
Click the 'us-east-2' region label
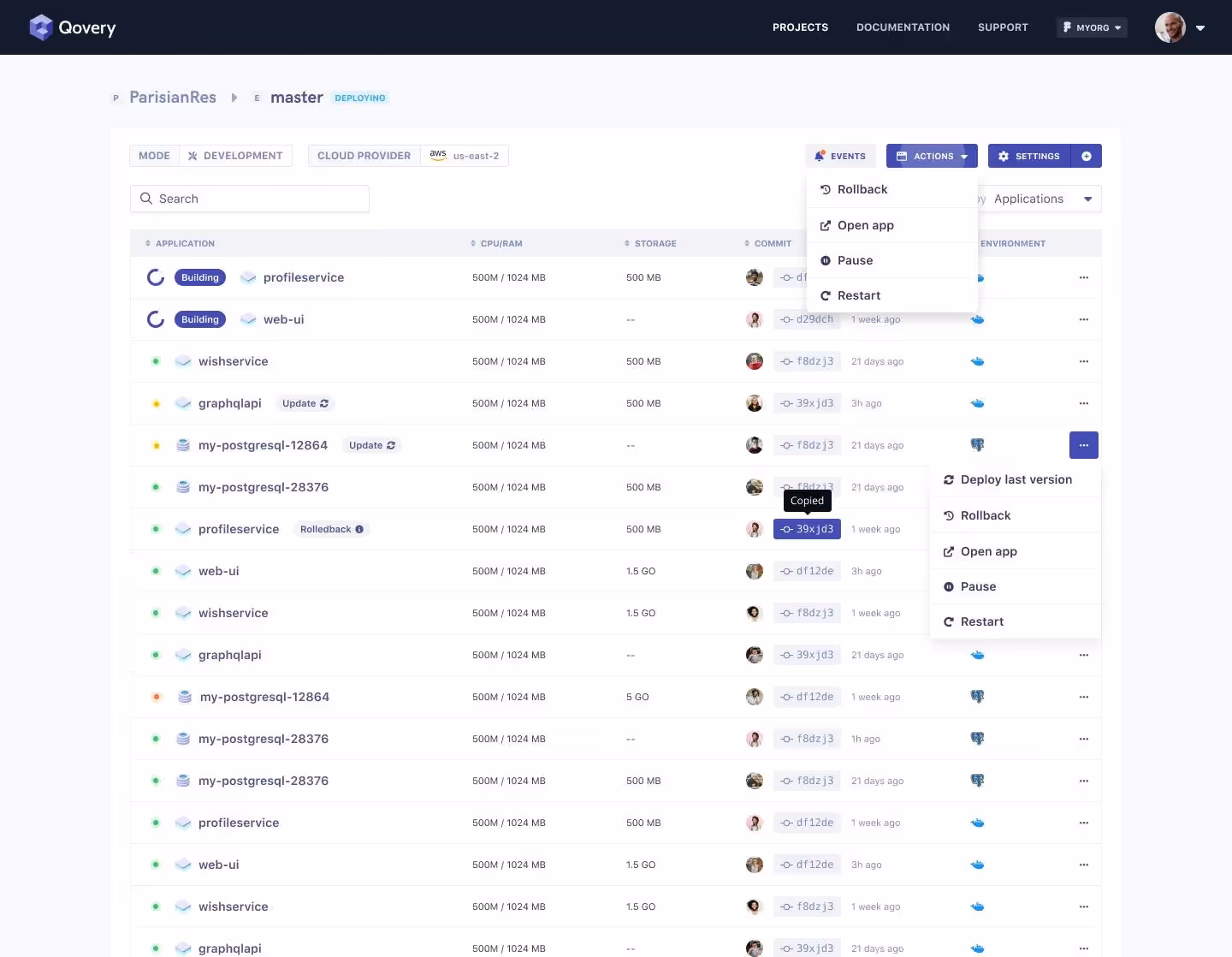tap(476, 156)
